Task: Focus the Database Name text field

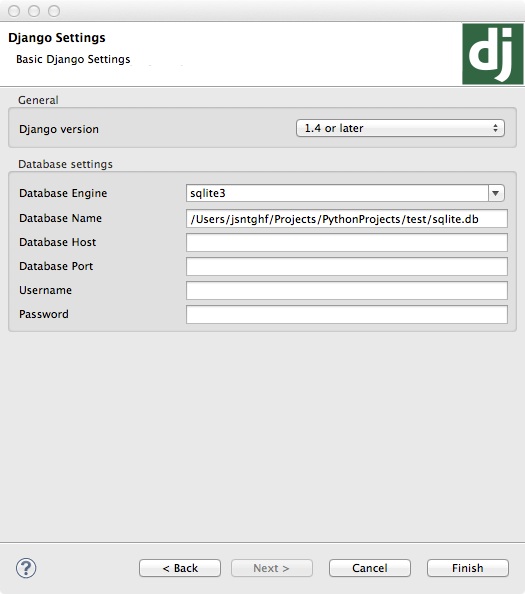Action: [347, 219]
